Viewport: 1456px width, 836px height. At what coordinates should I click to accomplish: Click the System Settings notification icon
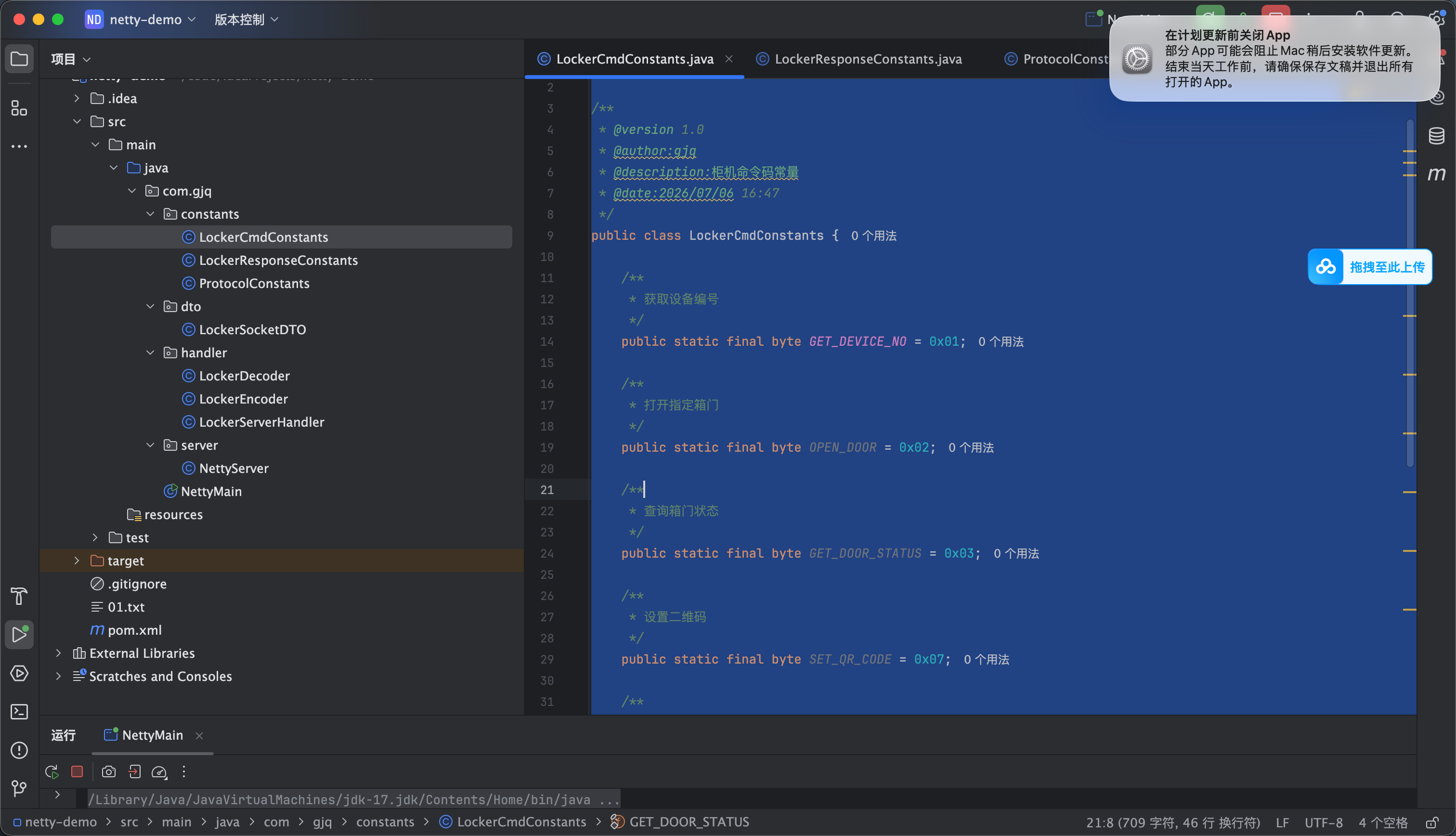(x=1137, y=59)
